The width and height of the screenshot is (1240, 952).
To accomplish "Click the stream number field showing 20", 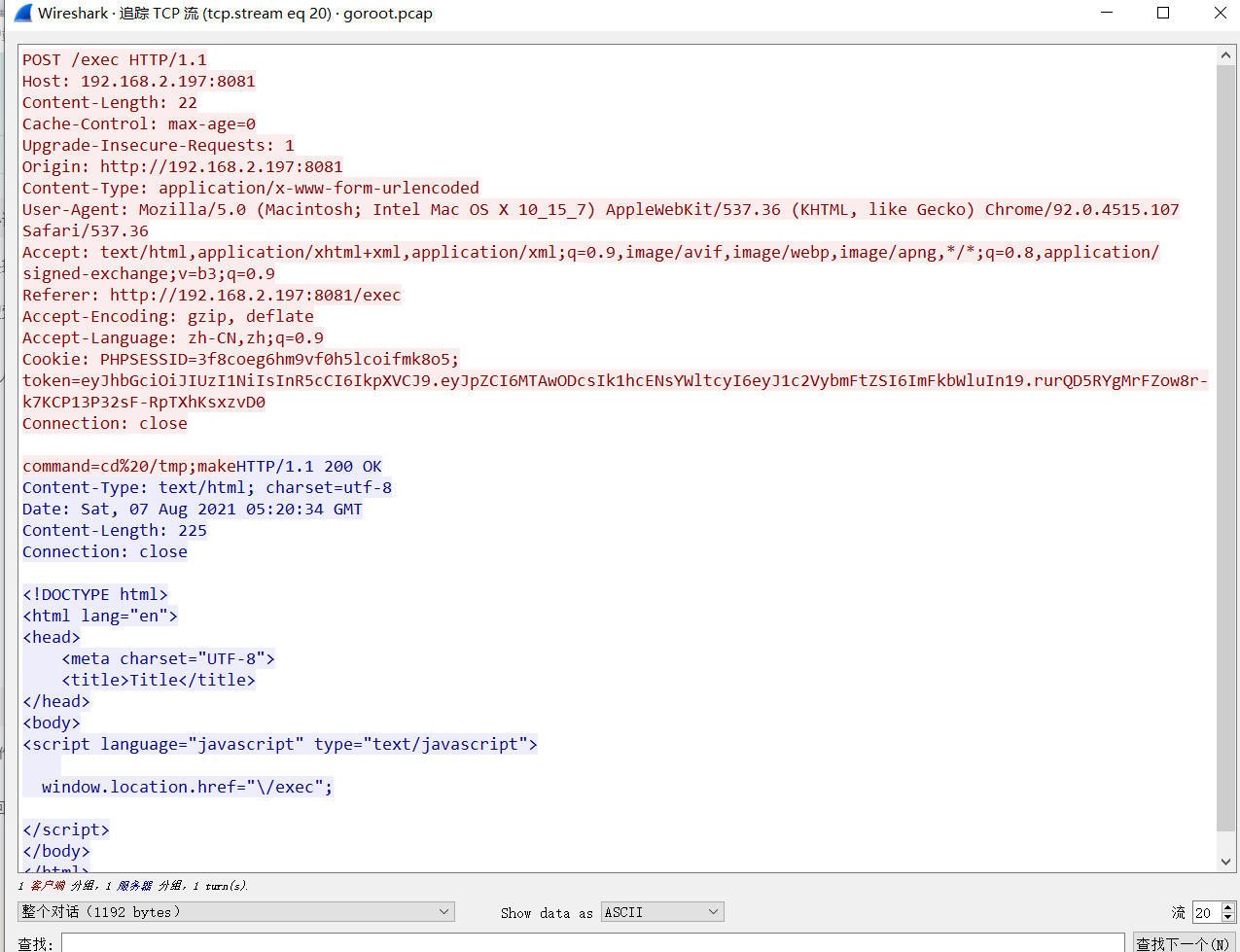I will tap(1206, 912).
